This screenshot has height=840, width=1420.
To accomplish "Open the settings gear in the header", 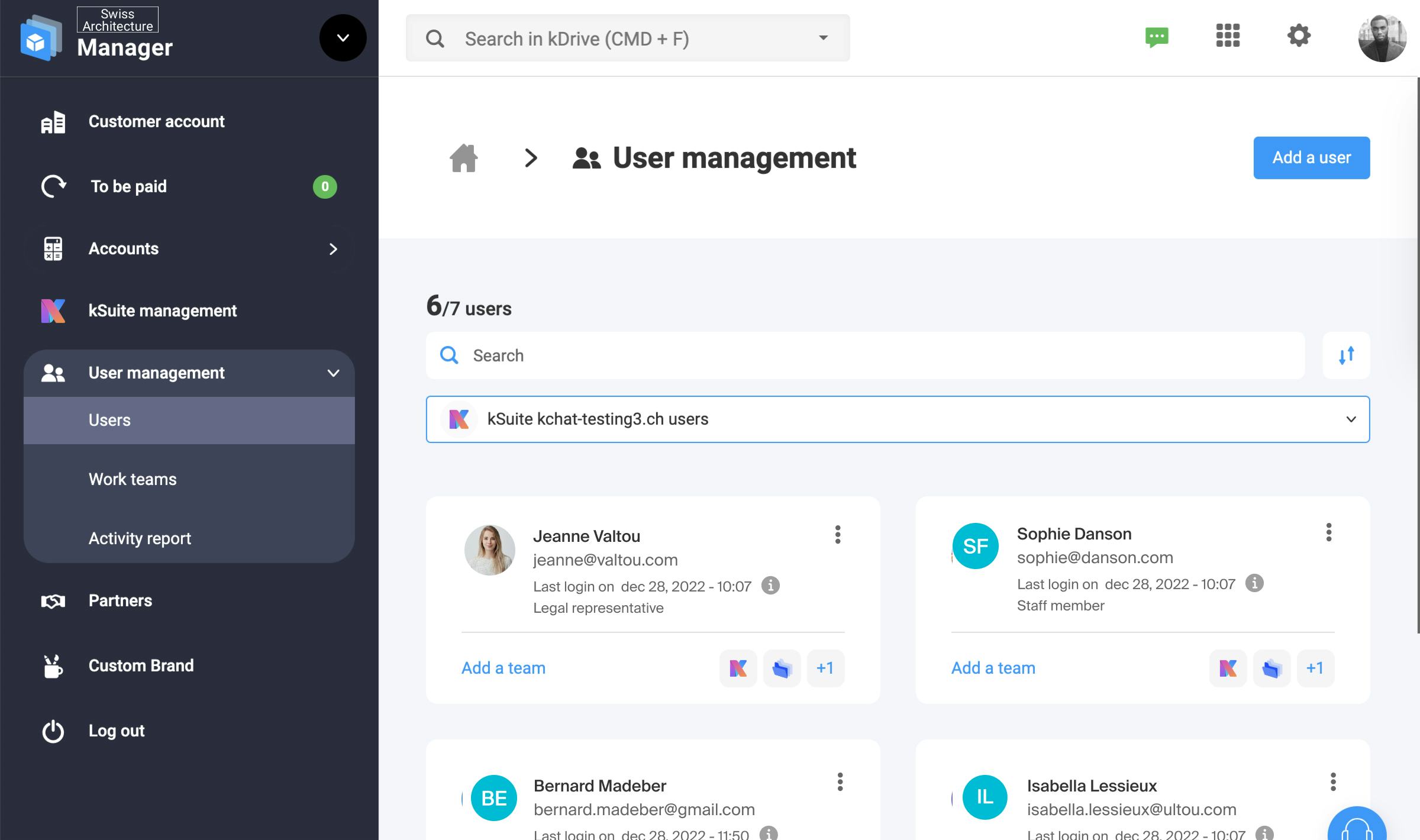I will click(1299, 37).
